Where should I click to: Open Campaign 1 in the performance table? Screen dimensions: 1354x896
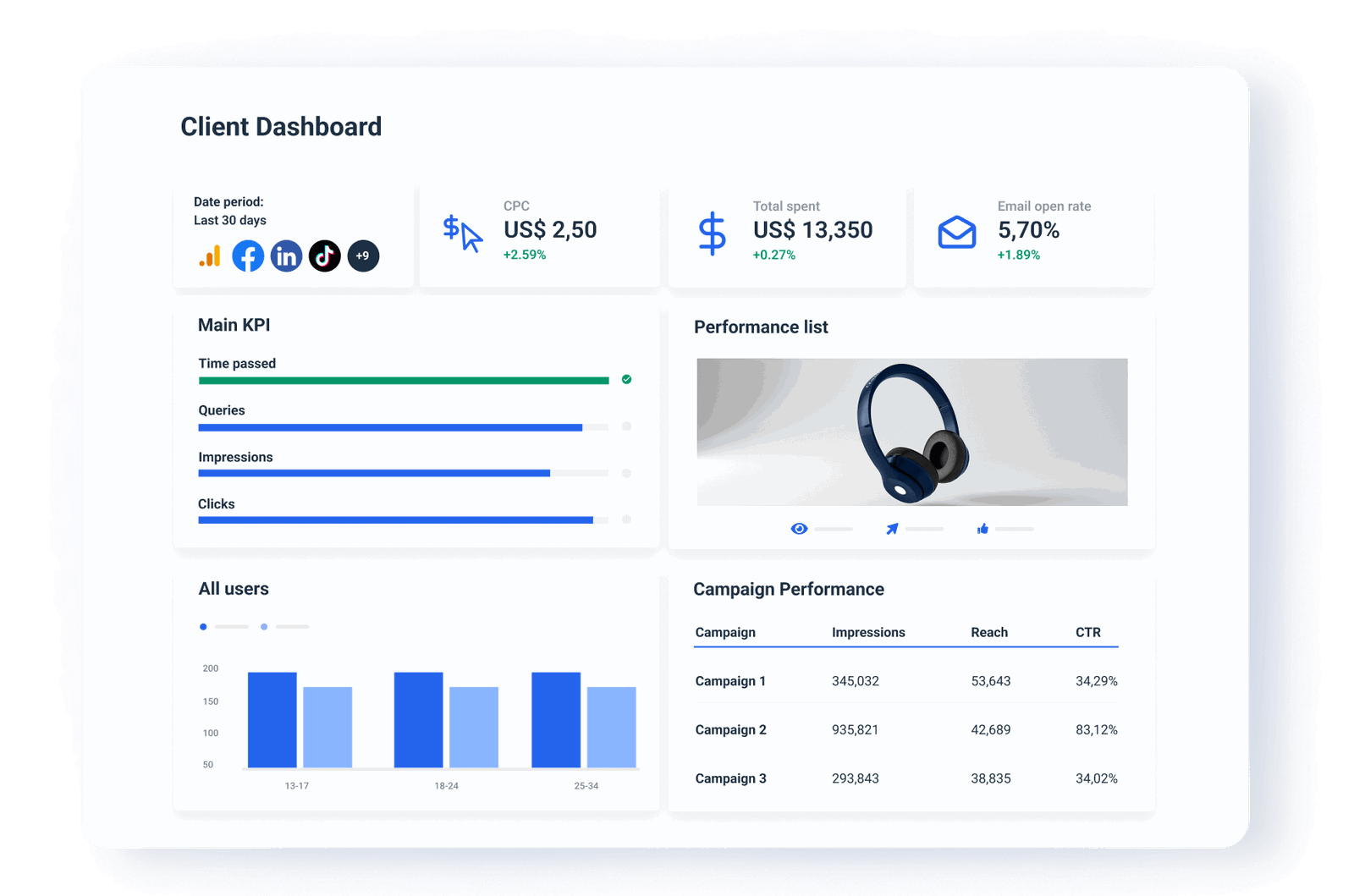pyautogui.click(x=730, y=680)
